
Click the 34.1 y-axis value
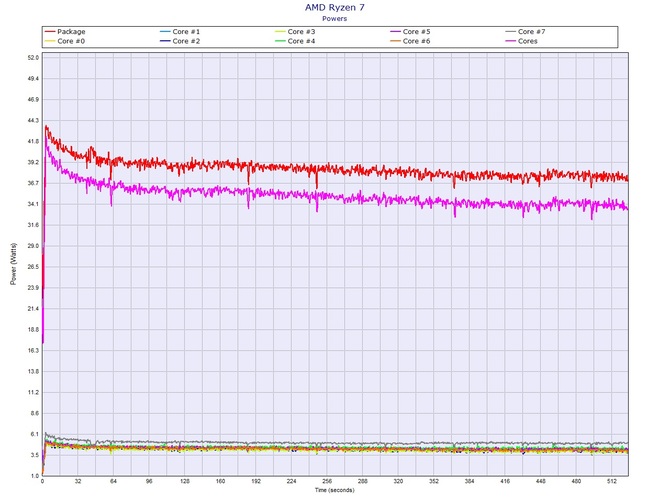pyautogui.click(x=33, y=204)
